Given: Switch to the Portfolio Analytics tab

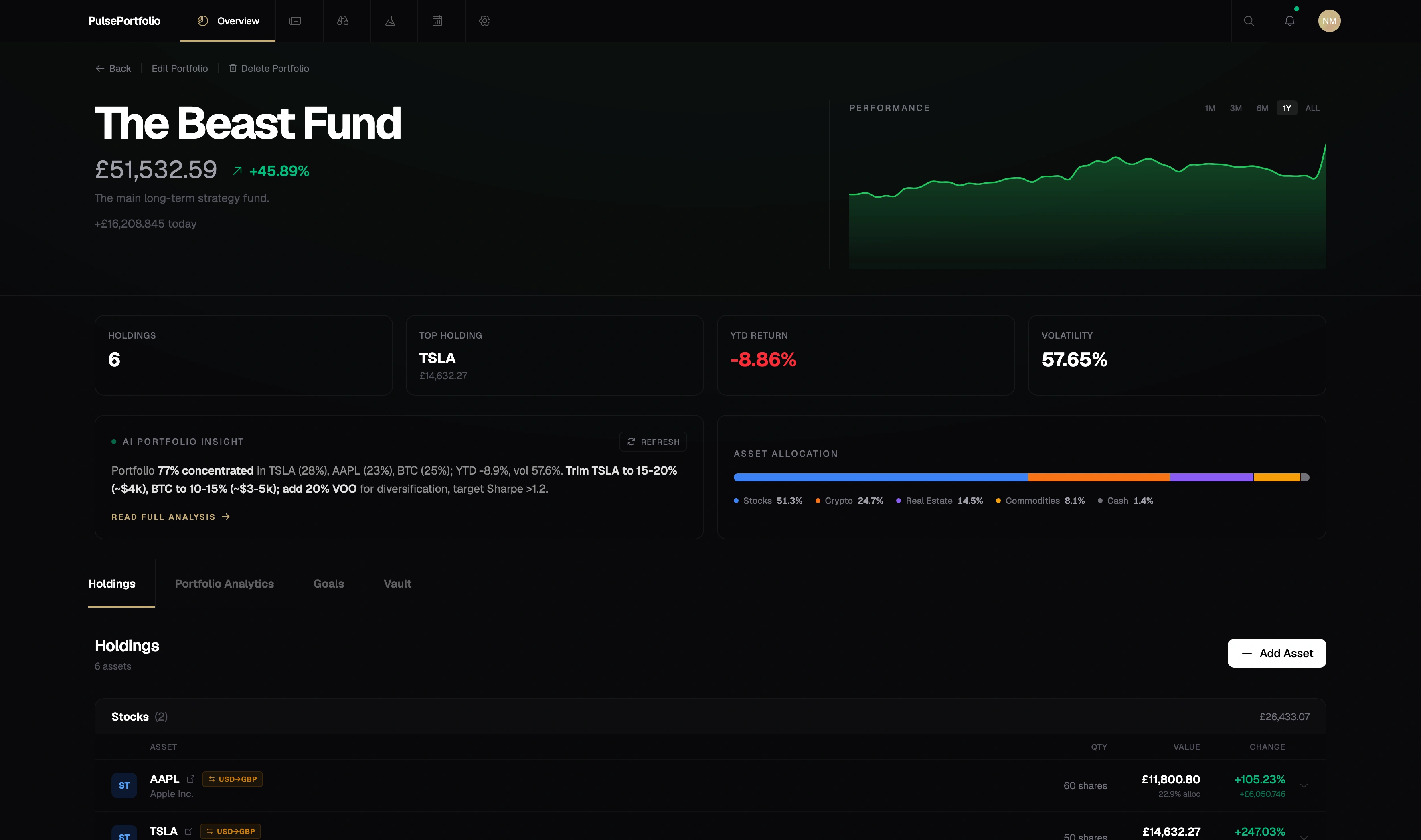Looking at the screenshot, I should click(x=224, y=583).
